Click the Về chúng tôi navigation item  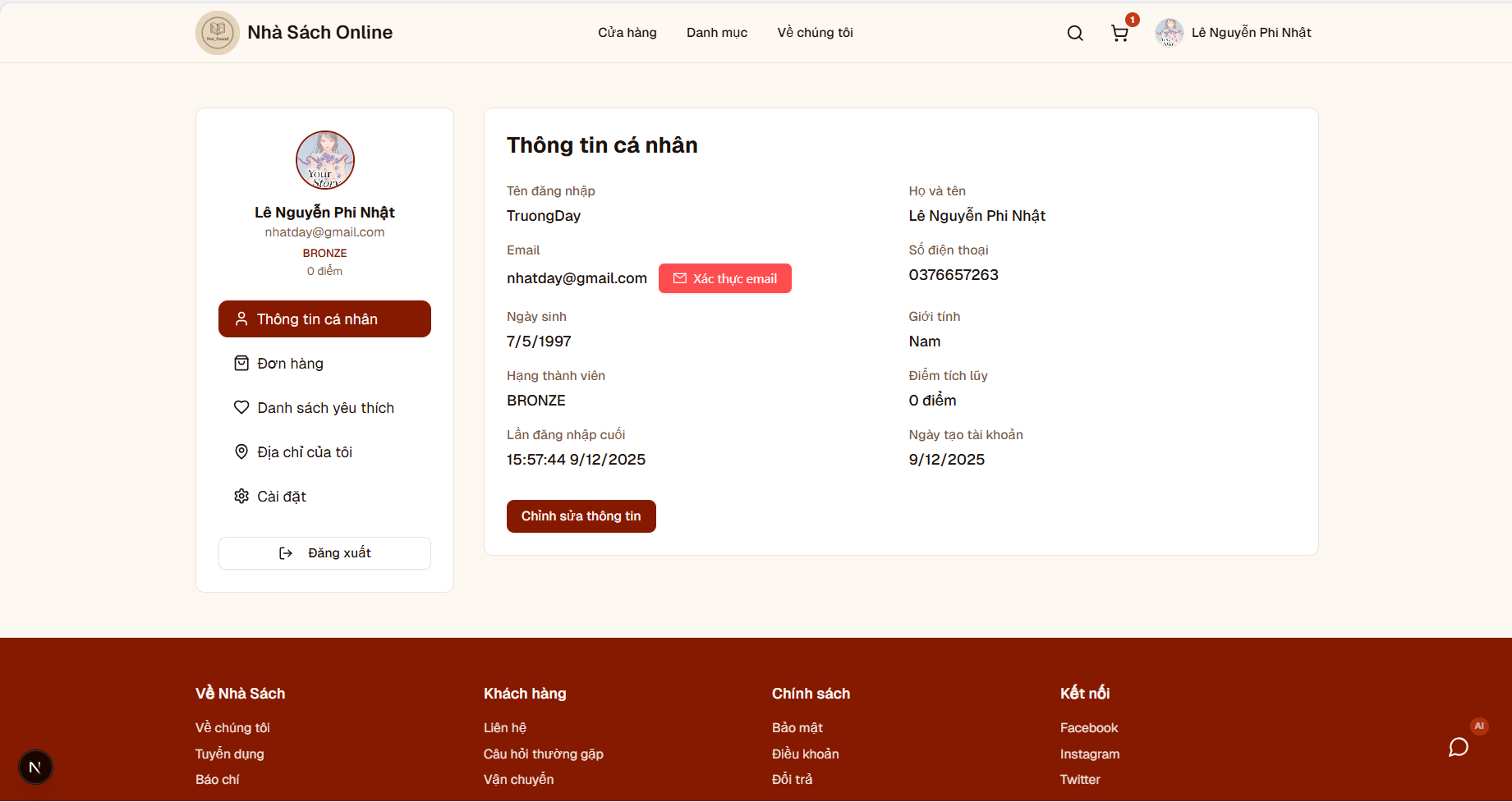tap(815, 32)
